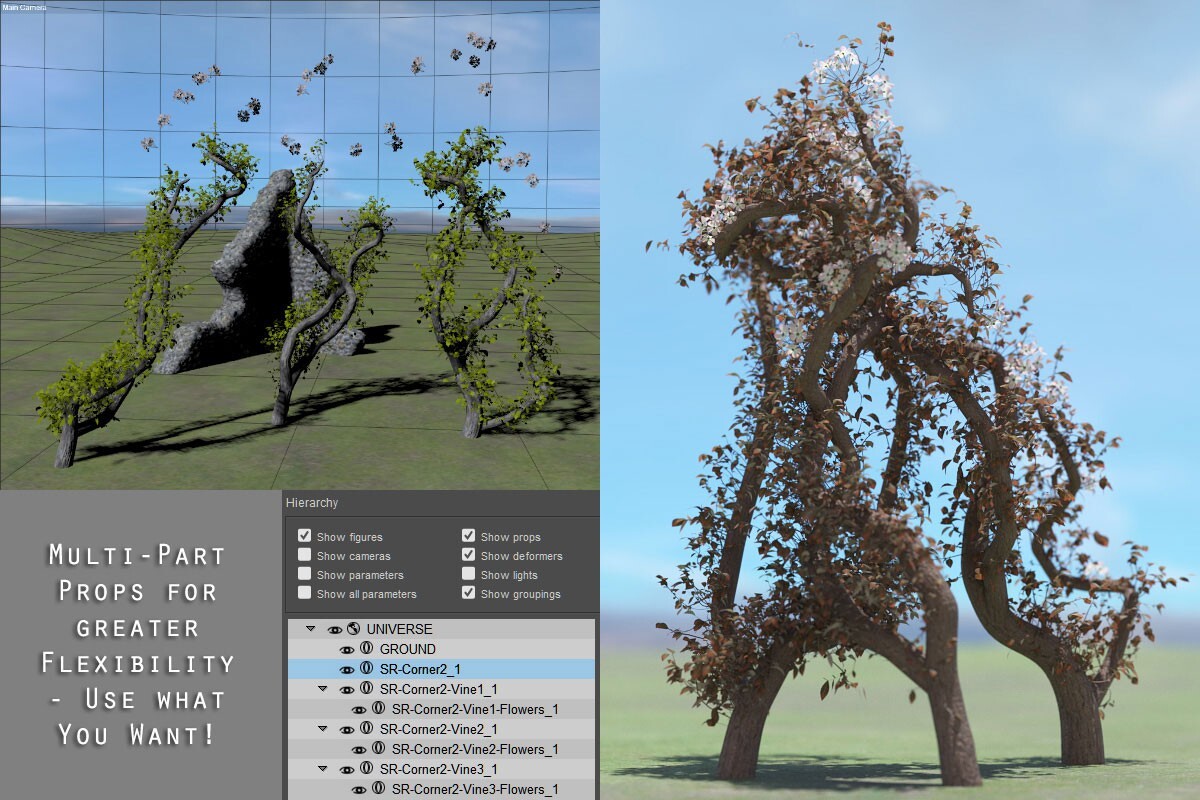Click the prop icon beside SR-Corner2-Vine2-Flowers_1
The image size is (1200, 800).
[378, 749]
